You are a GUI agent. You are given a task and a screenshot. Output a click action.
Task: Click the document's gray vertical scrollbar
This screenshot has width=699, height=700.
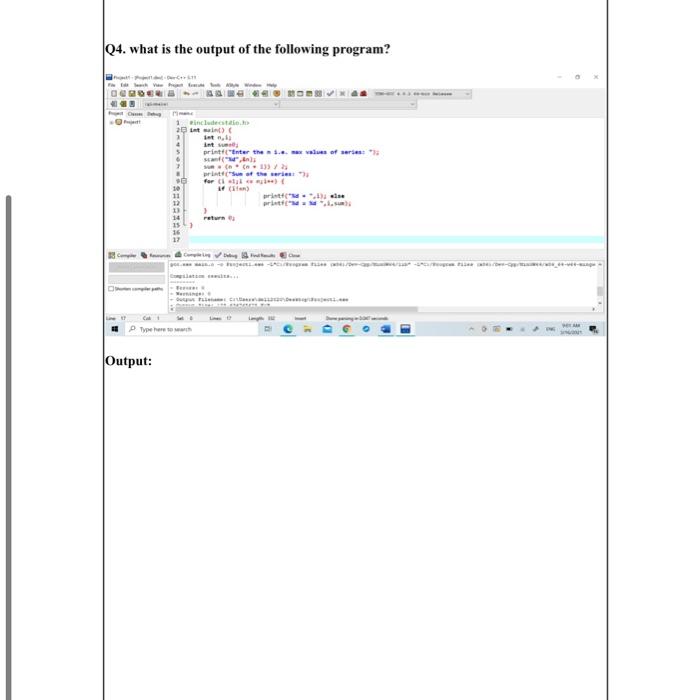click(x=8, y=447)
